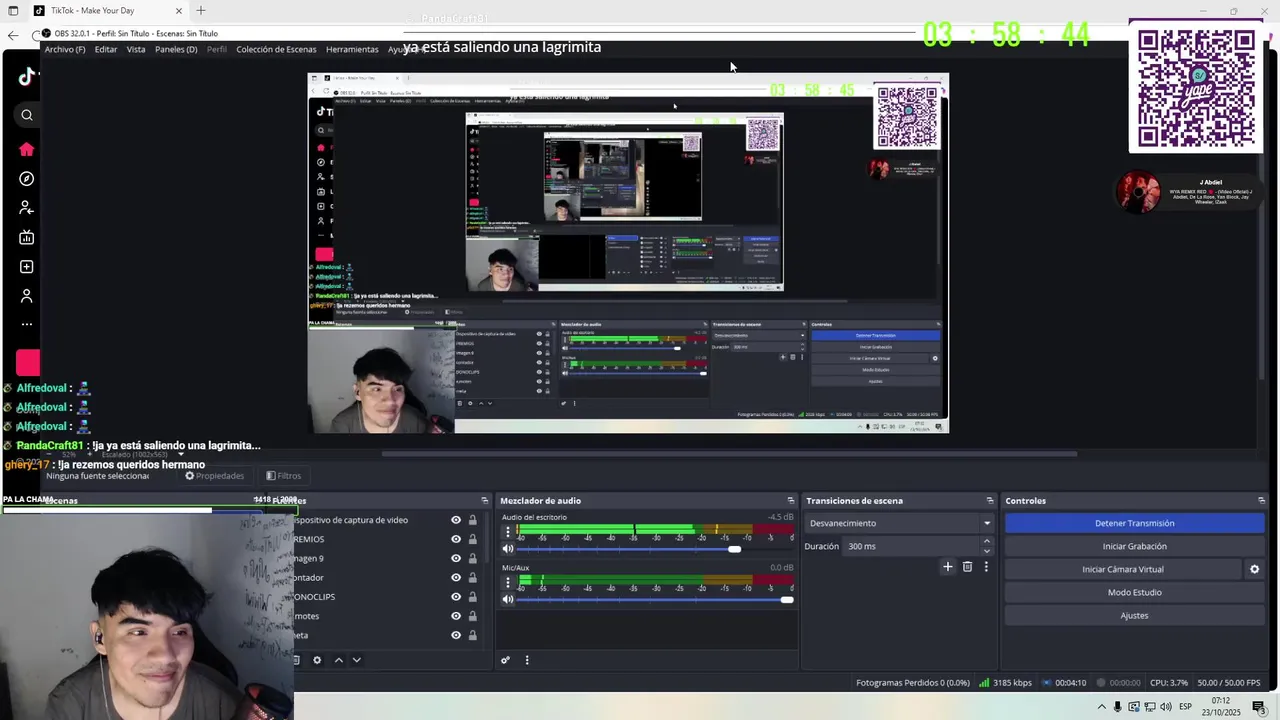Viewport: 1280px width, 720px height.
Task: Click Filtros button above sources
Action: 283,476
